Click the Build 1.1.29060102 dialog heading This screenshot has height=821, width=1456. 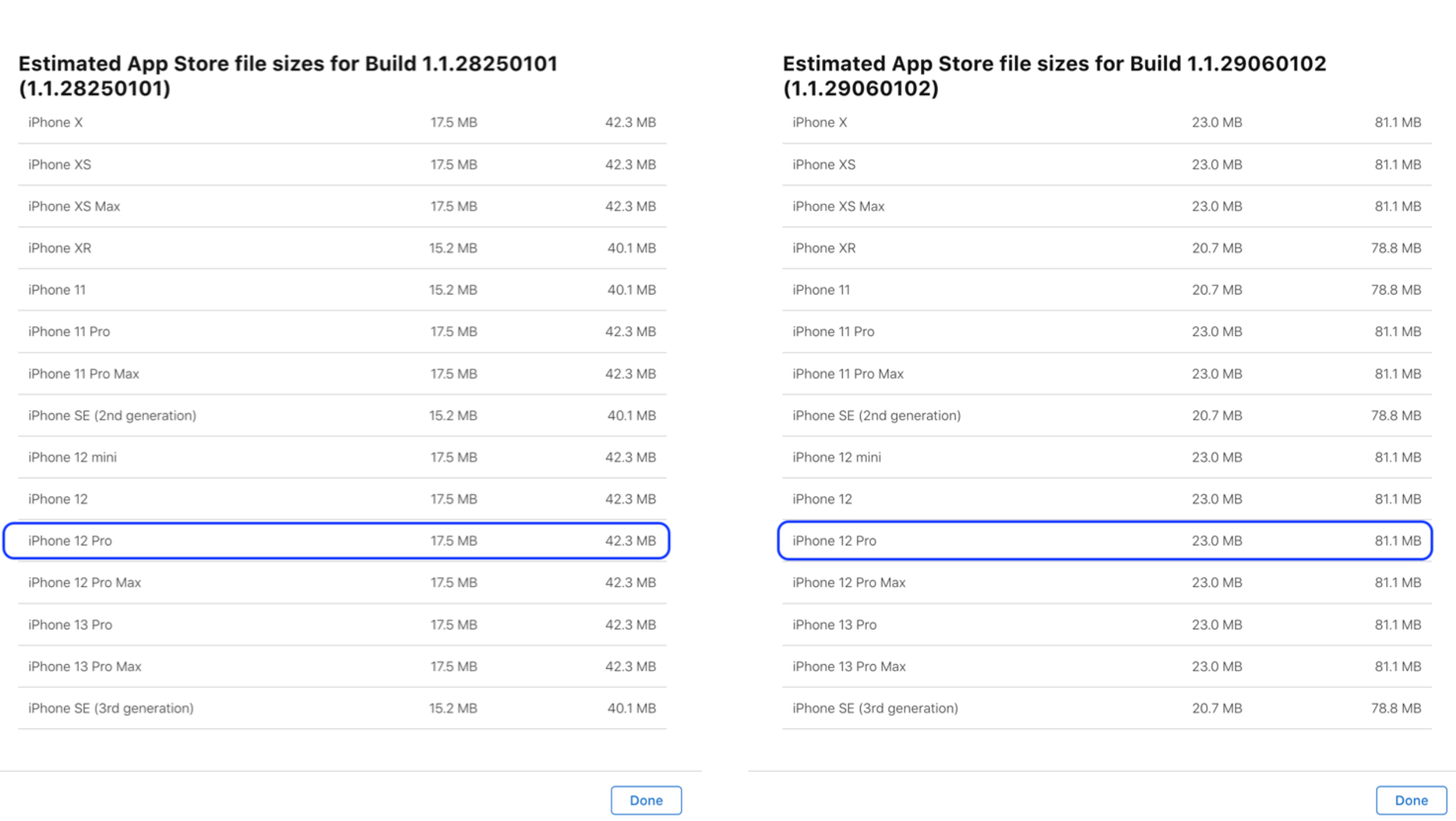coord(1054,75)
